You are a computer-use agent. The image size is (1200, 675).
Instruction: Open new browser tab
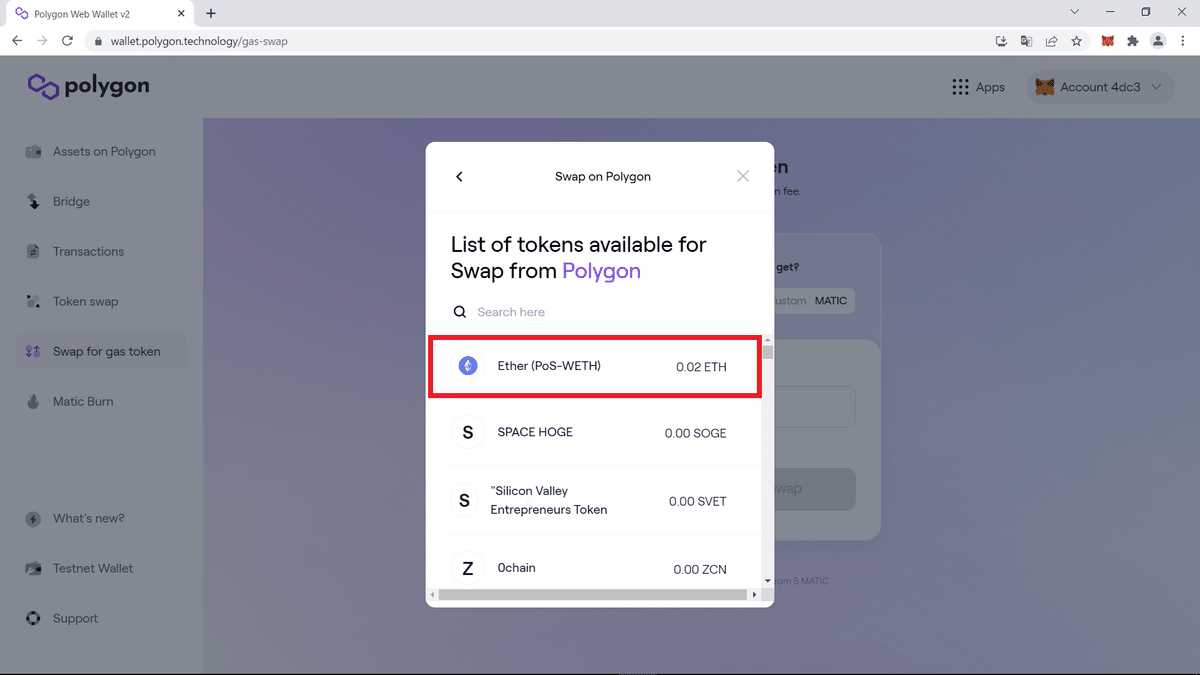pyautogui.click(x=211, y=13)
